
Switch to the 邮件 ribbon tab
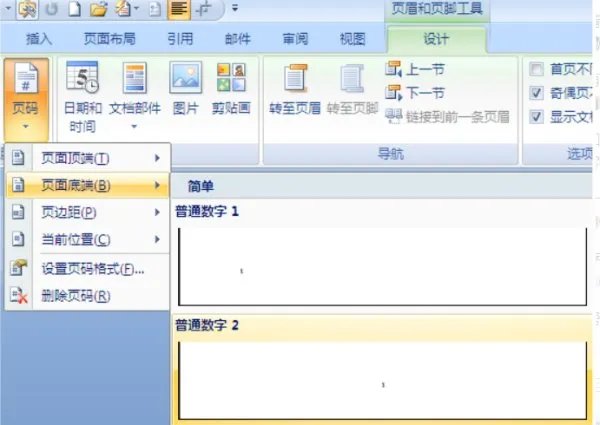(x=238, y=39)
